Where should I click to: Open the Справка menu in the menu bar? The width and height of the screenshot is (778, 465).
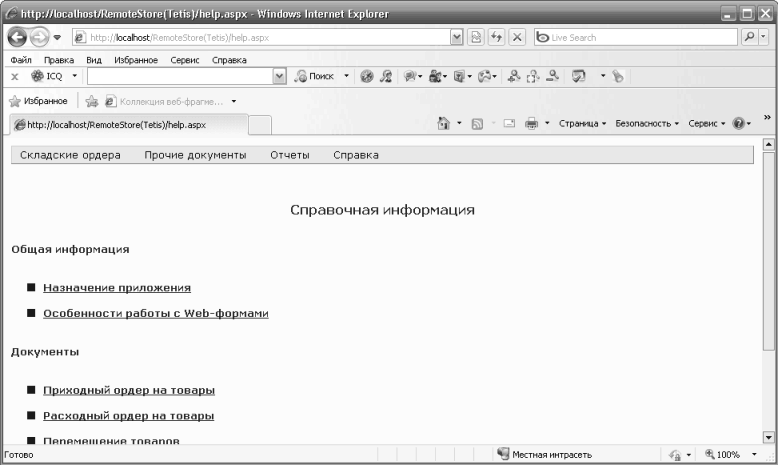click(x=229, y=60)
